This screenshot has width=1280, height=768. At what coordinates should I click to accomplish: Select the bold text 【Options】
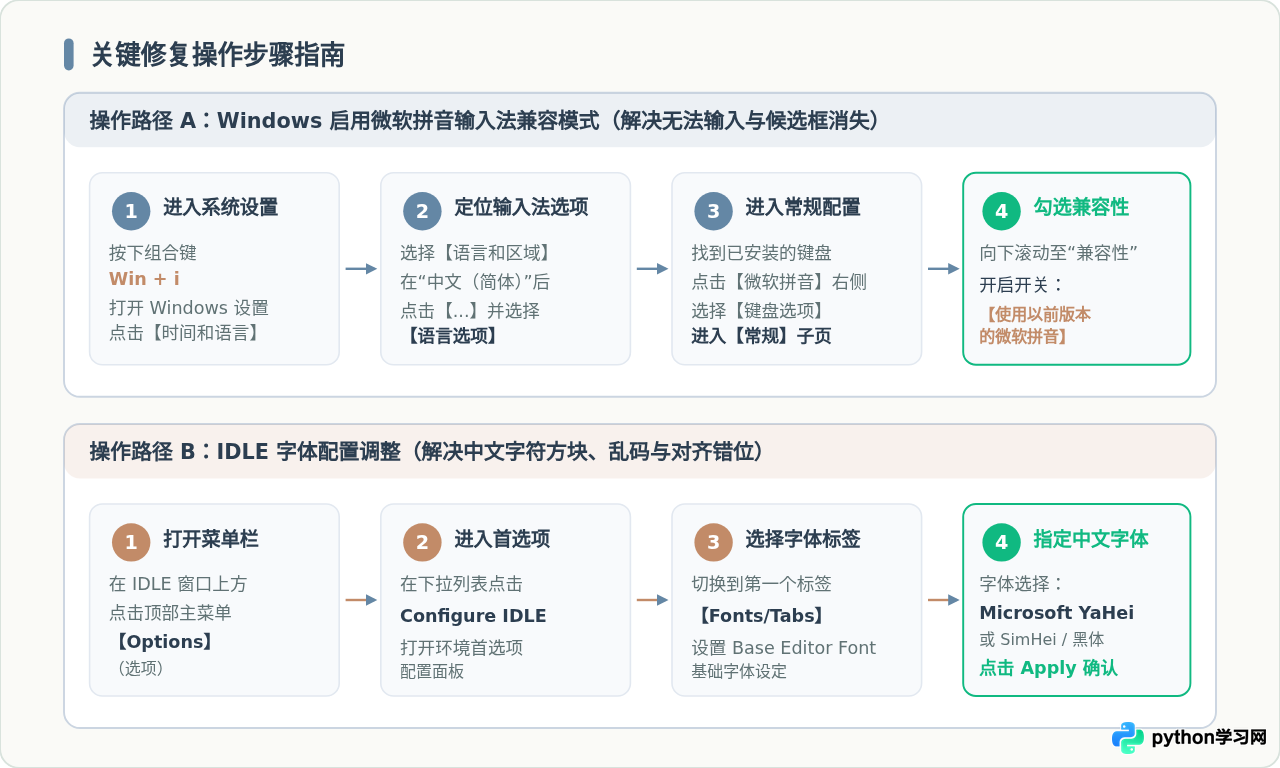[165, 642]
